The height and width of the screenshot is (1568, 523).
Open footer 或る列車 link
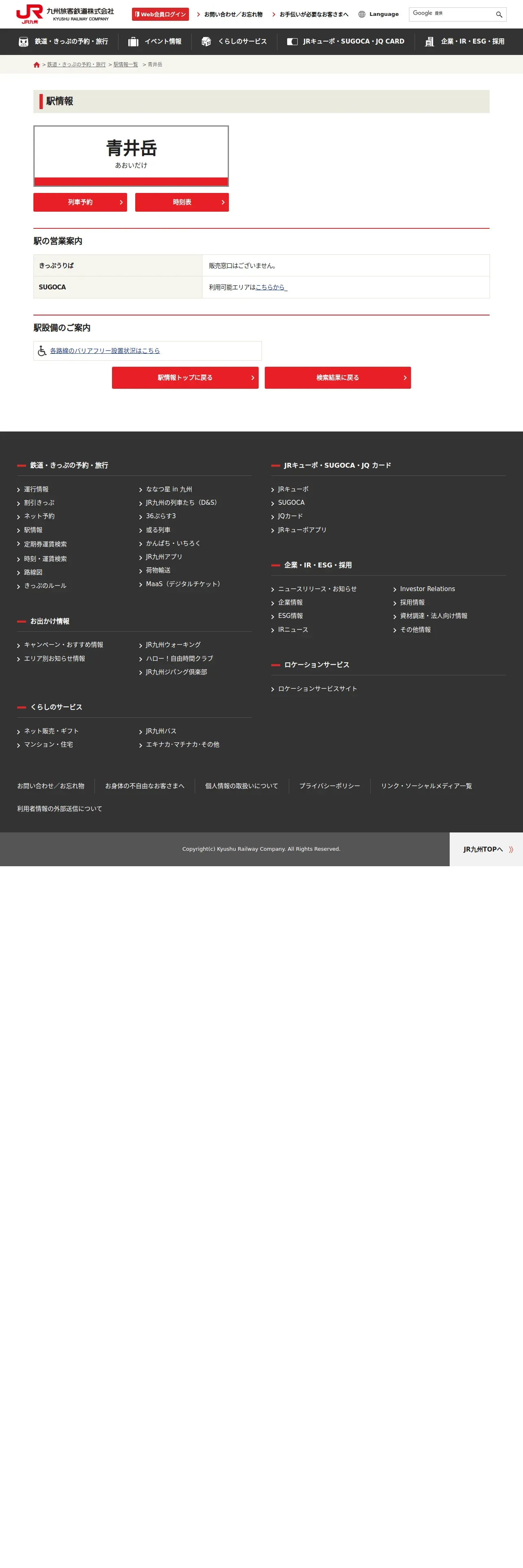[158, 530]
